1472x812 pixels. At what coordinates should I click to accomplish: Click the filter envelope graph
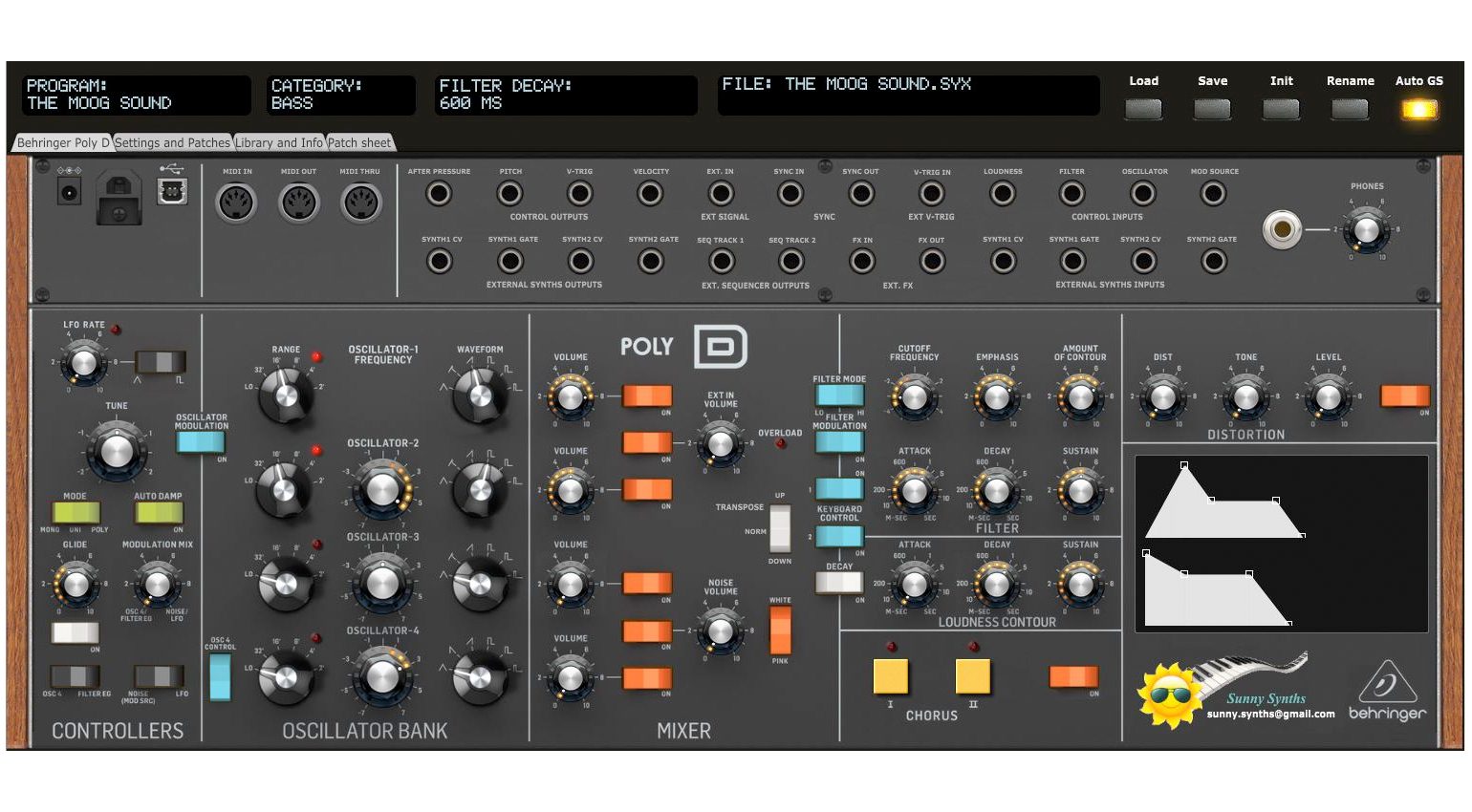click(1224, 501)
